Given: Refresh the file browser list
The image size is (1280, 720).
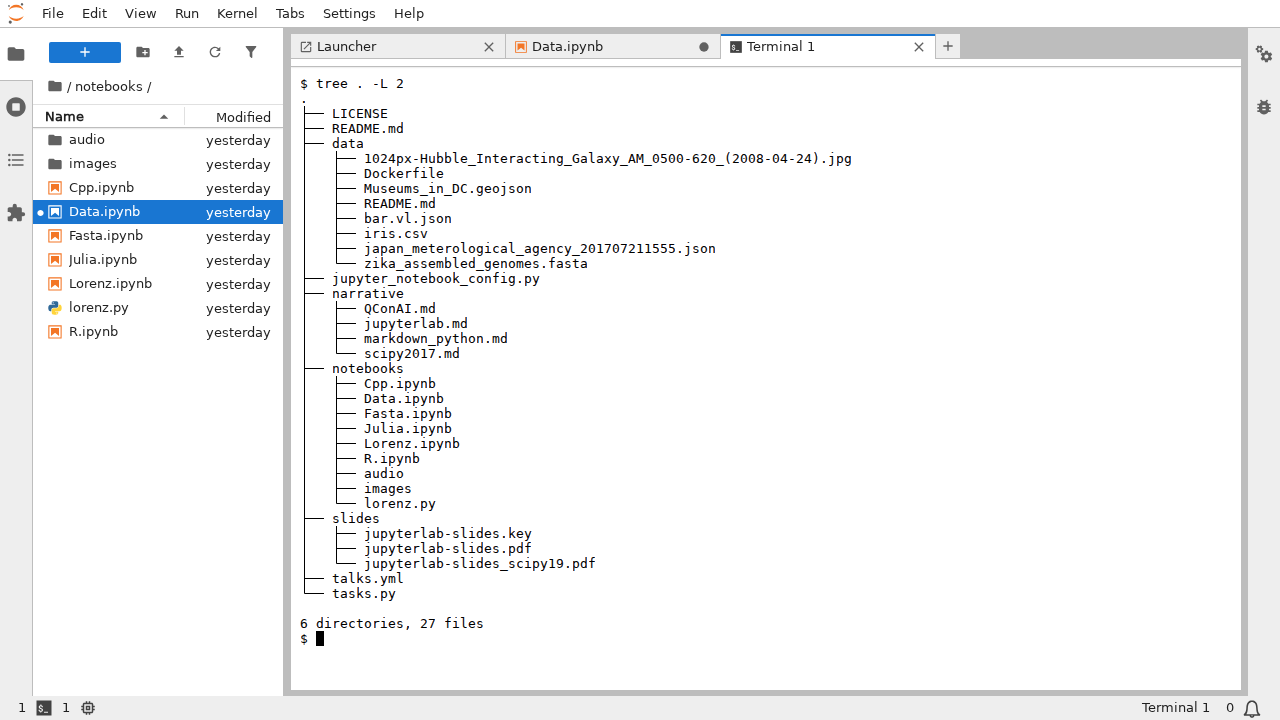Looking at the screenshot, I should [215, 52].
